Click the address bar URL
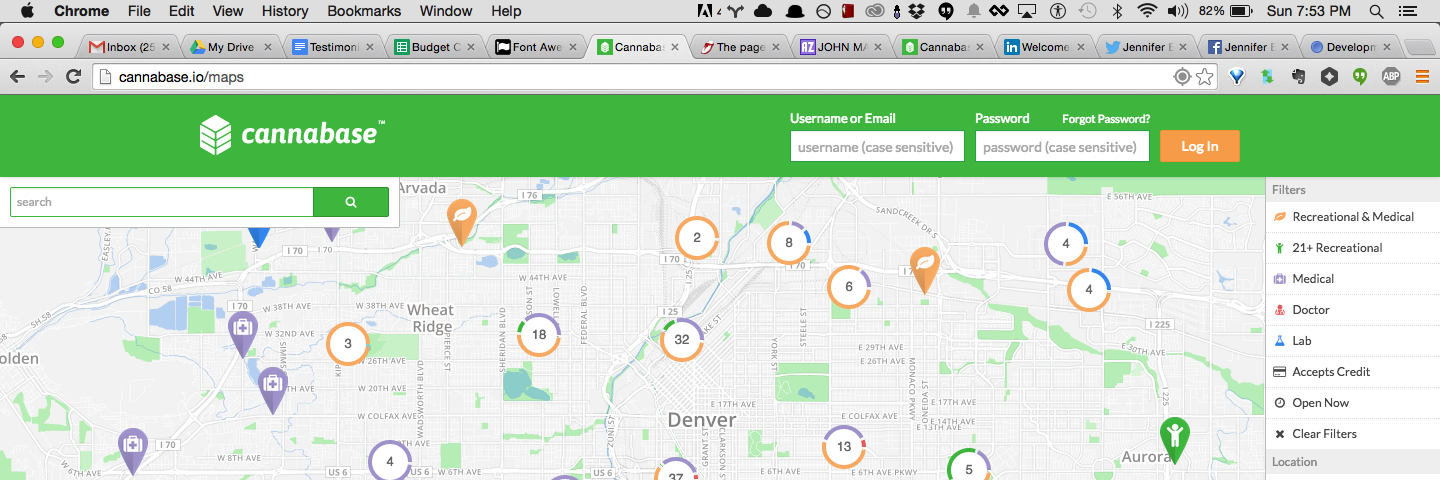The height and width of the screenshot is (480, 1440). [x=181, y=77]
